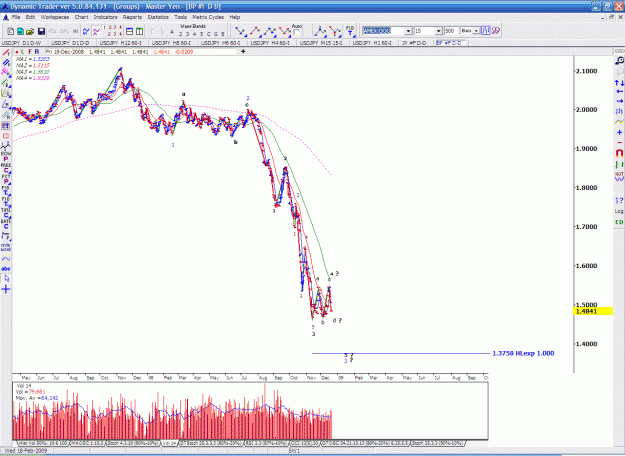This screenshot has height=456, width=625.
Task: Click the magenta wave indicator icon
Action: 96,31
